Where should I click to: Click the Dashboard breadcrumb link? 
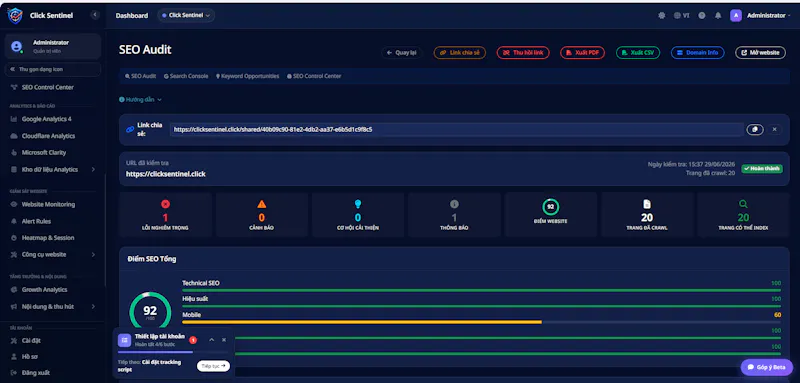click(x=132, y=16)
